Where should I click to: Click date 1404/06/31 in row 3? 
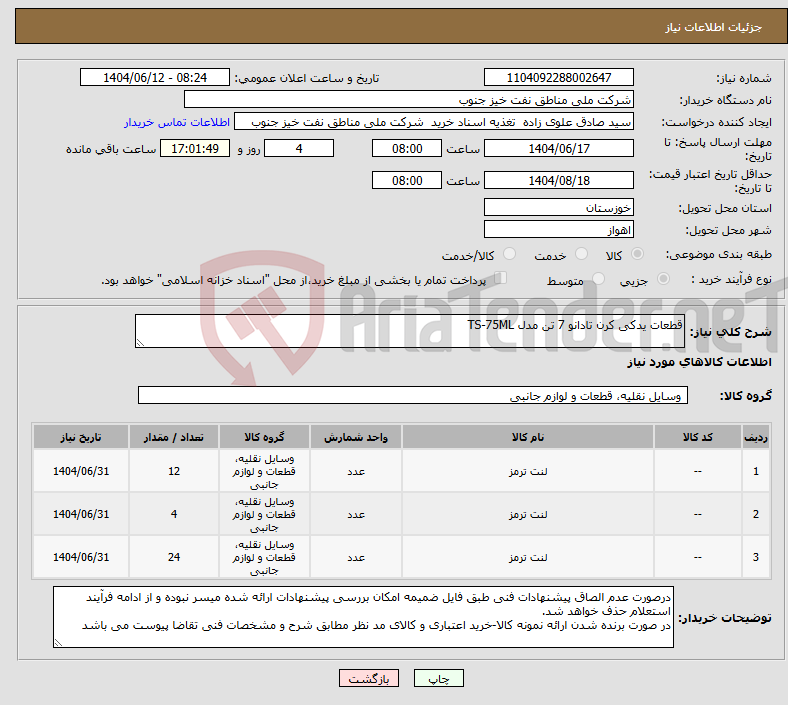81,557
